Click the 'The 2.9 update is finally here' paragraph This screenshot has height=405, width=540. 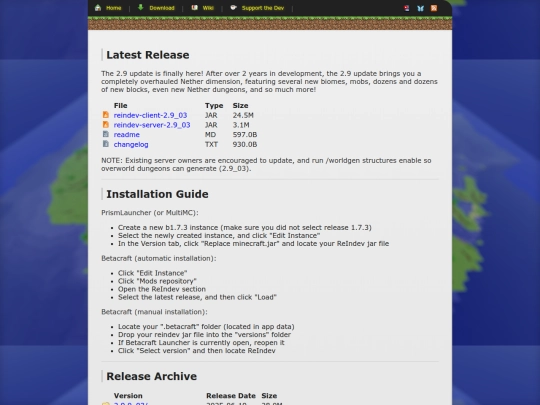(x=269, y=82)
